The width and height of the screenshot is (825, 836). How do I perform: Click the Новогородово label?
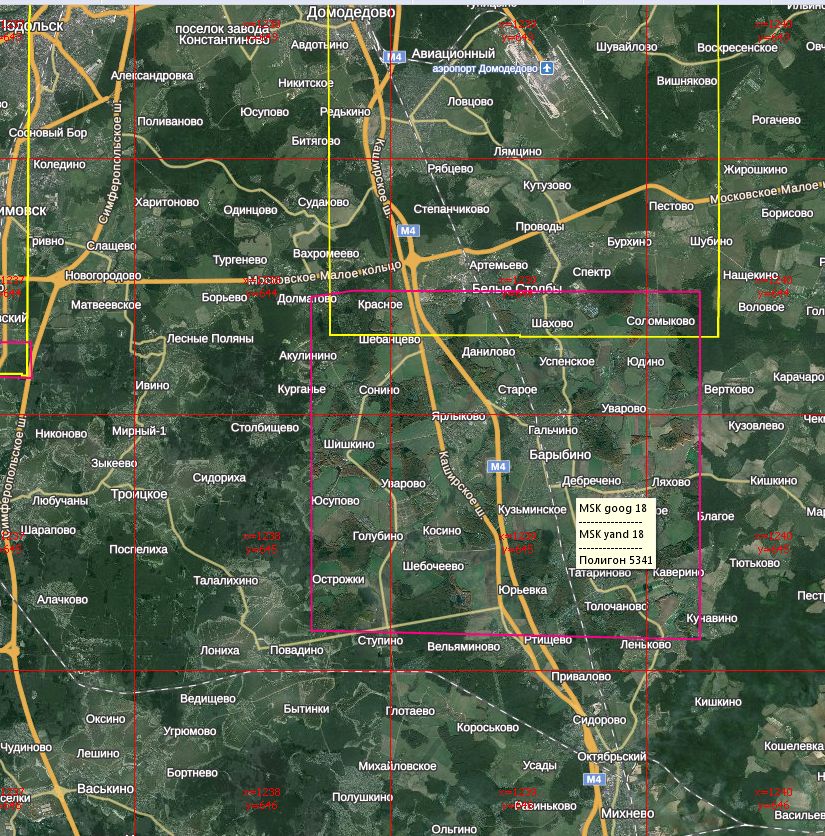102,275
